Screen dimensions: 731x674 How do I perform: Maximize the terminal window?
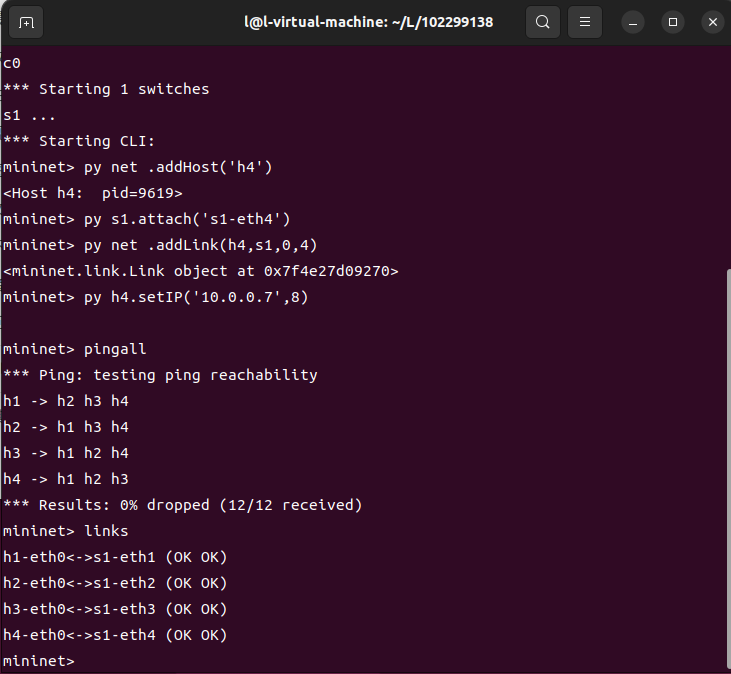tap(673, 22)
